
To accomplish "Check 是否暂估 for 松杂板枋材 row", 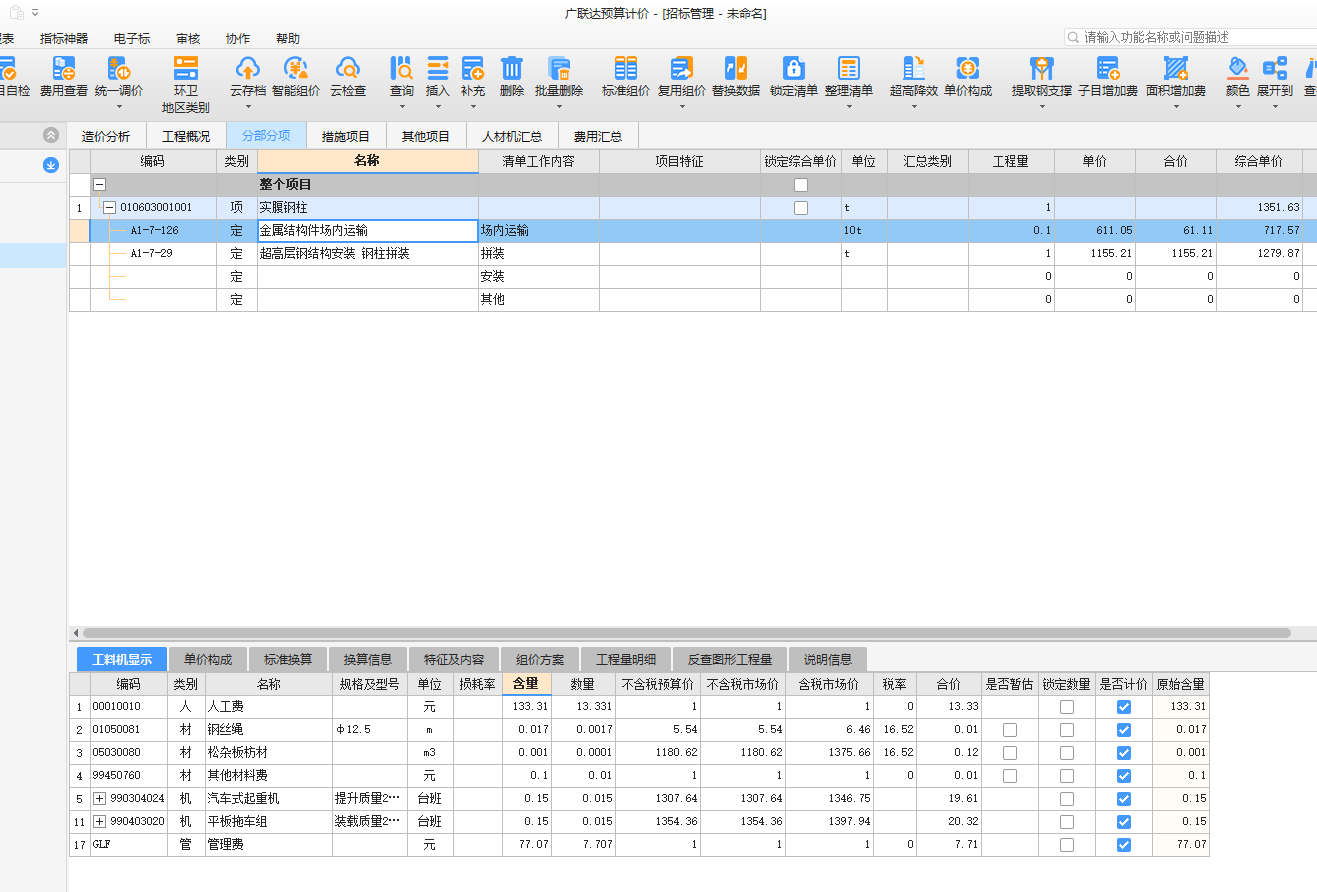I will (x=1010, y=752).
